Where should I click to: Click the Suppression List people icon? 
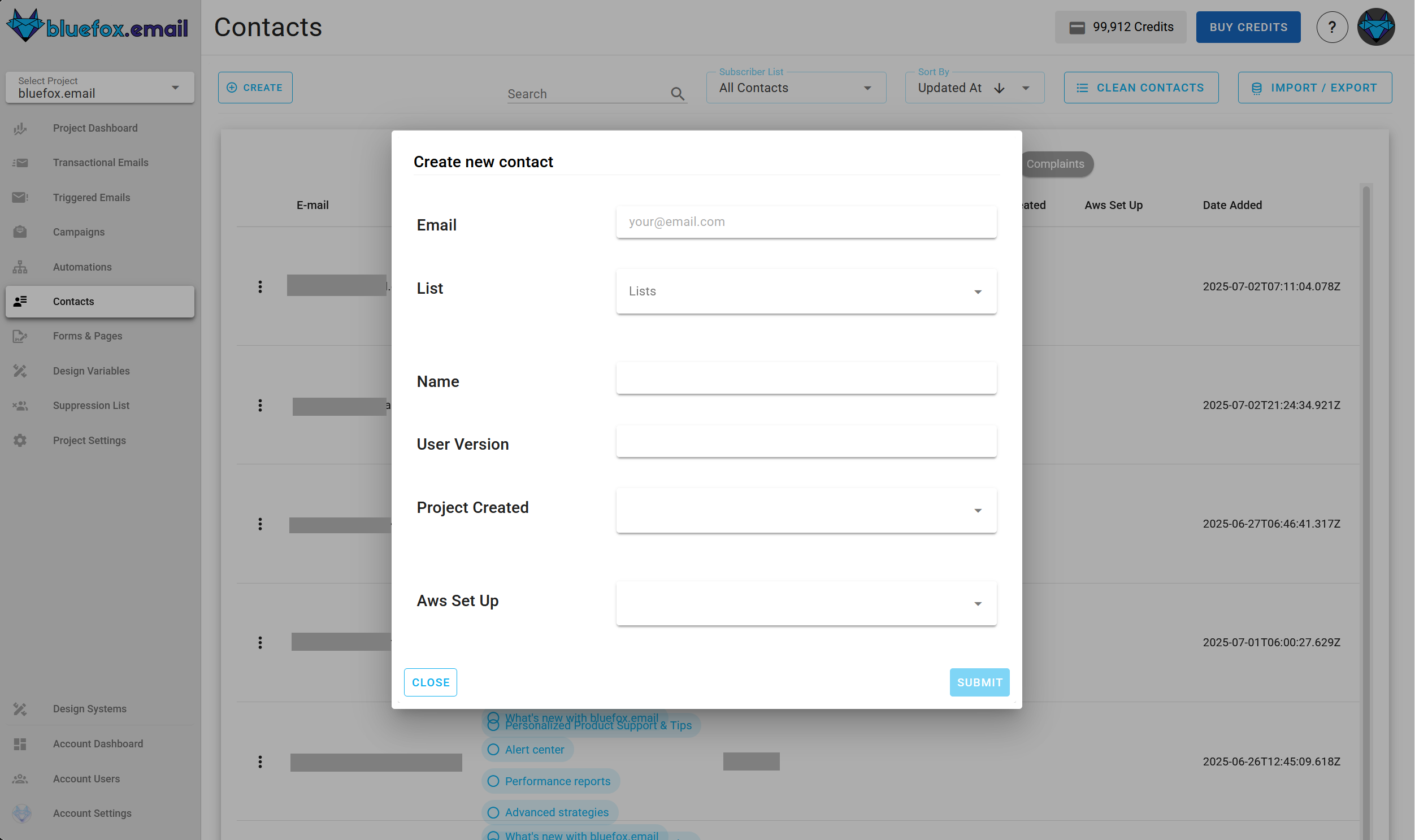(20, 406)
